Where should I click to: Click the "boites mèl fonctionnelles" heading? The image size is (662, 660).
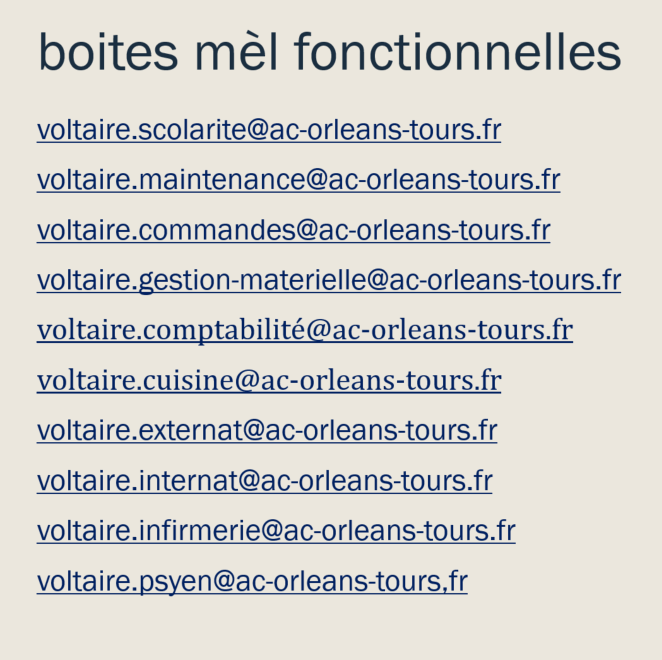(330, 52)
